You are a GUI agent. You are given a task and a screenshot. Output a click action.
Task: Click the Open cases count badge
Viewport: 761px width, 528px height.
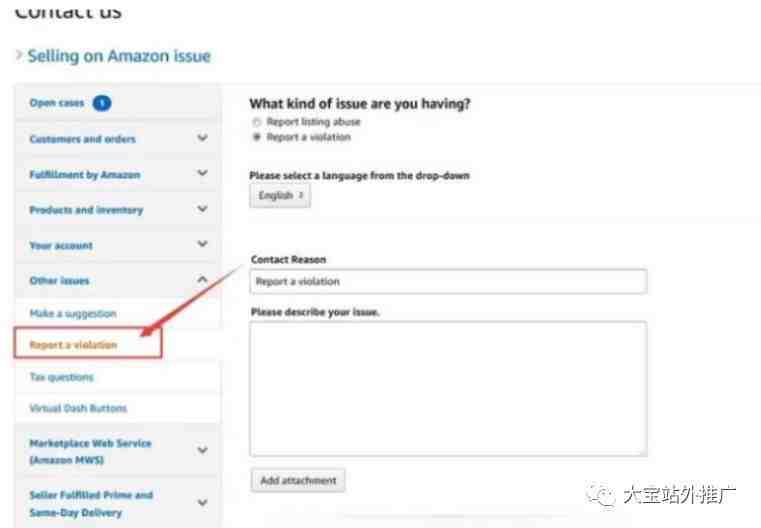pos(102,103)
